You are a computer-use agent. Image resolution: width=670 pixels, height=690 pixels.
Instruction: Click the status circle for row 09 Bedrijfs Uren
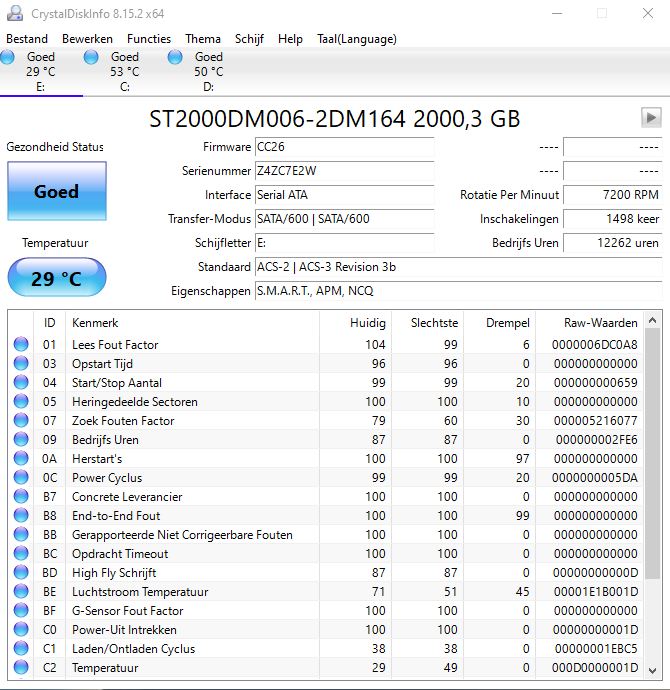[x=21, y=439]
